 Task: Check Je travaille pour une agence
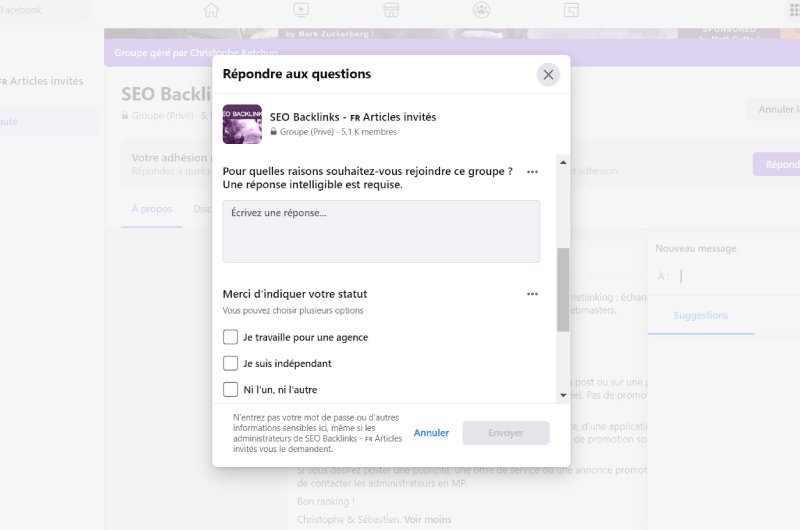click(231, 337)
